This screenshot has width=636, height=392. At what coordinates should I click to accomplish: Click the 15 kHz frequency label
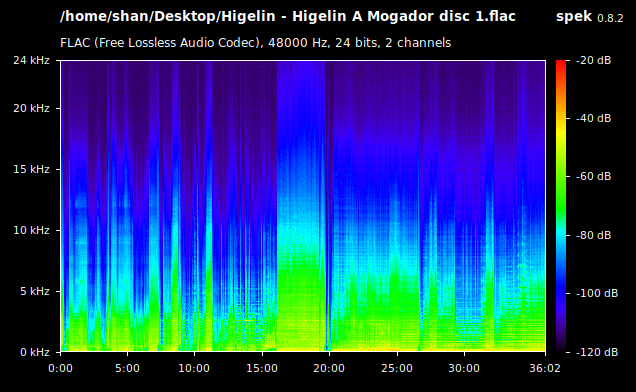click(31, 169)
